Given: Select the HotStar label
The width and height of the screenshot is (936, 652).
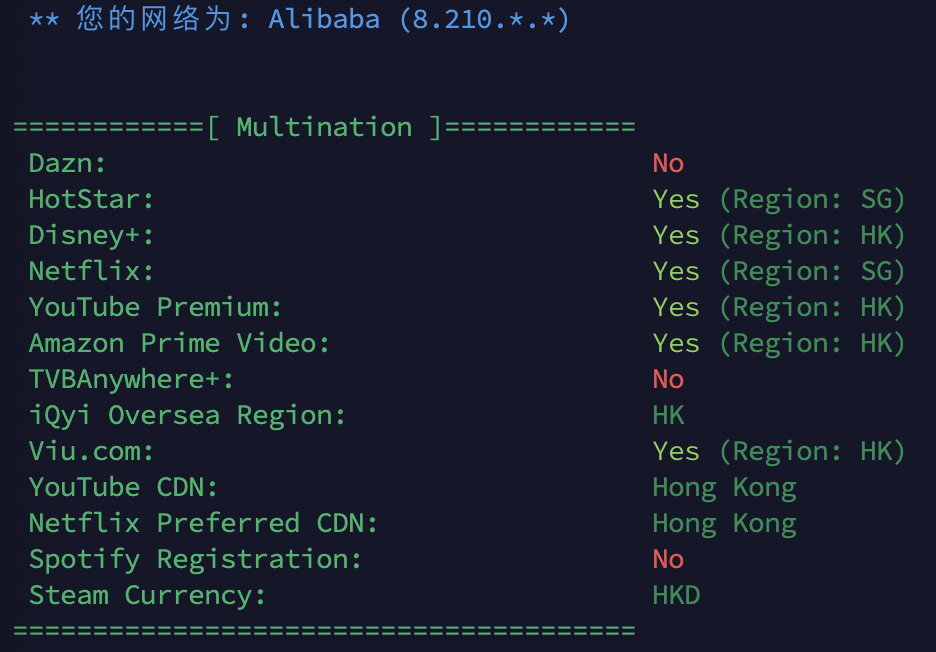Looking at the screenshot, I should (91, 199).
